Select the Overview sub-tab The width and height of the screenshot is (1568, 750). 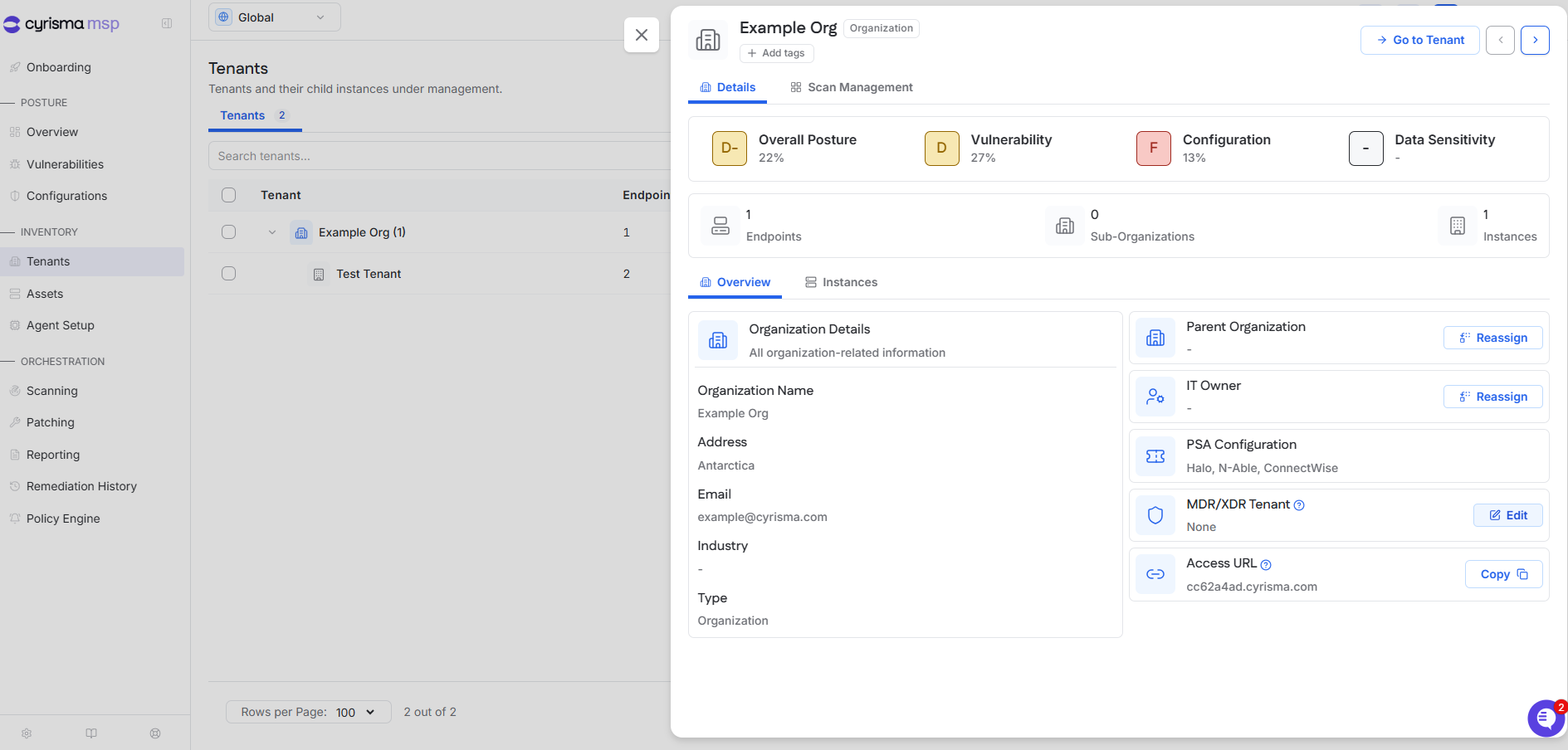point(735,282)
